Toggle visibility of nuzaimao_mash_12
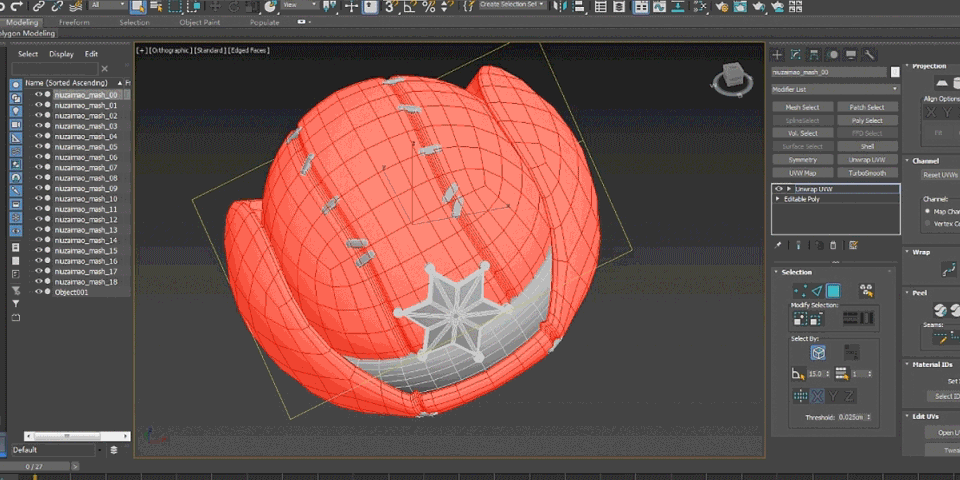The image size is (960, 480). pyautogui.click(x=39, y=220)
